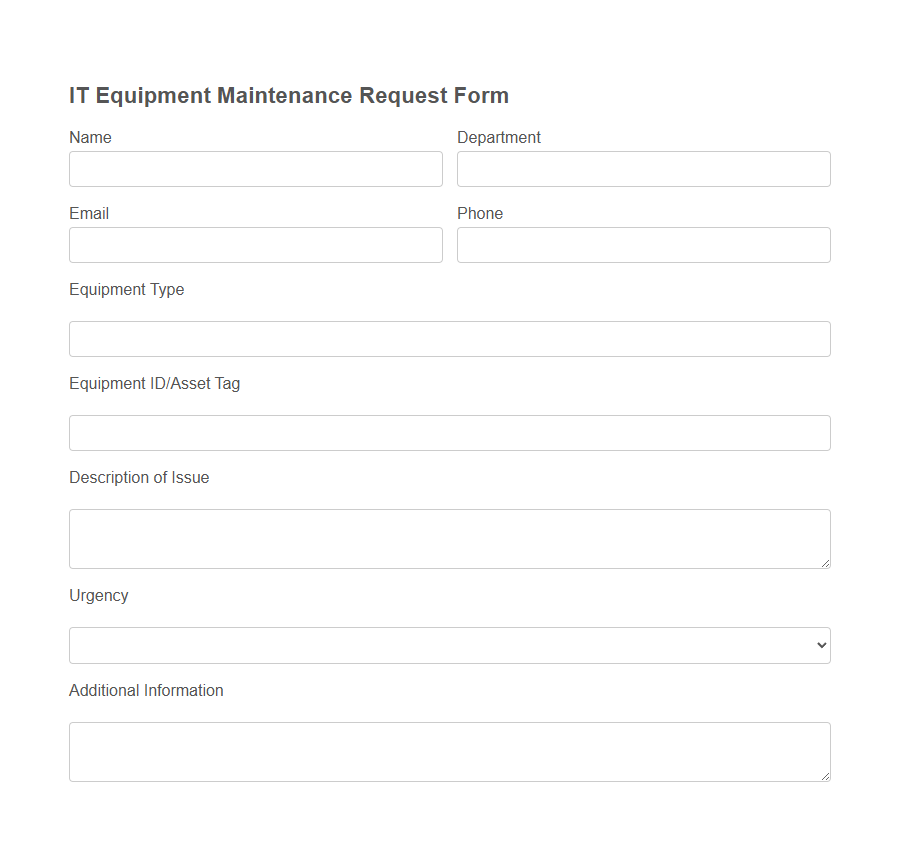Click the Equipment ID/Asset Tag input field

coord(449,433)
